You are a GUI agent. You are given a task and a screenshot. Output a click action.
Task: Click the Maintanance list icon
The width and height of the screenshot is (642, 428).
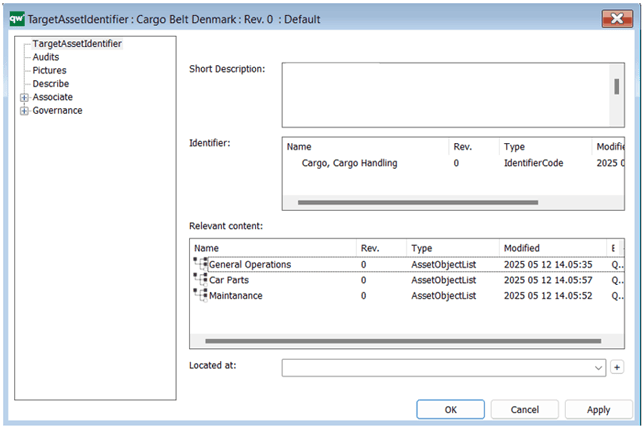(199, 296)
